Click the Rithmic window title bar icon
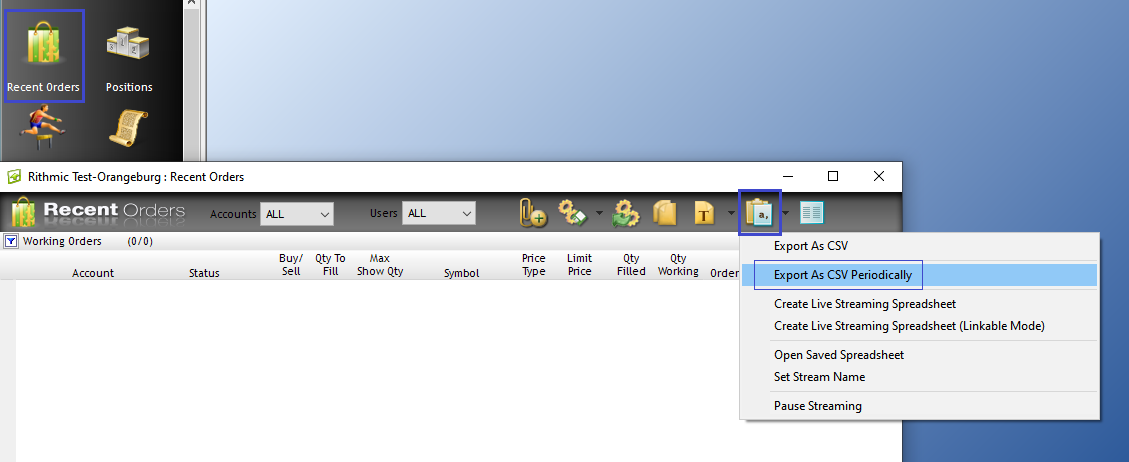 [x=14, y=176]
